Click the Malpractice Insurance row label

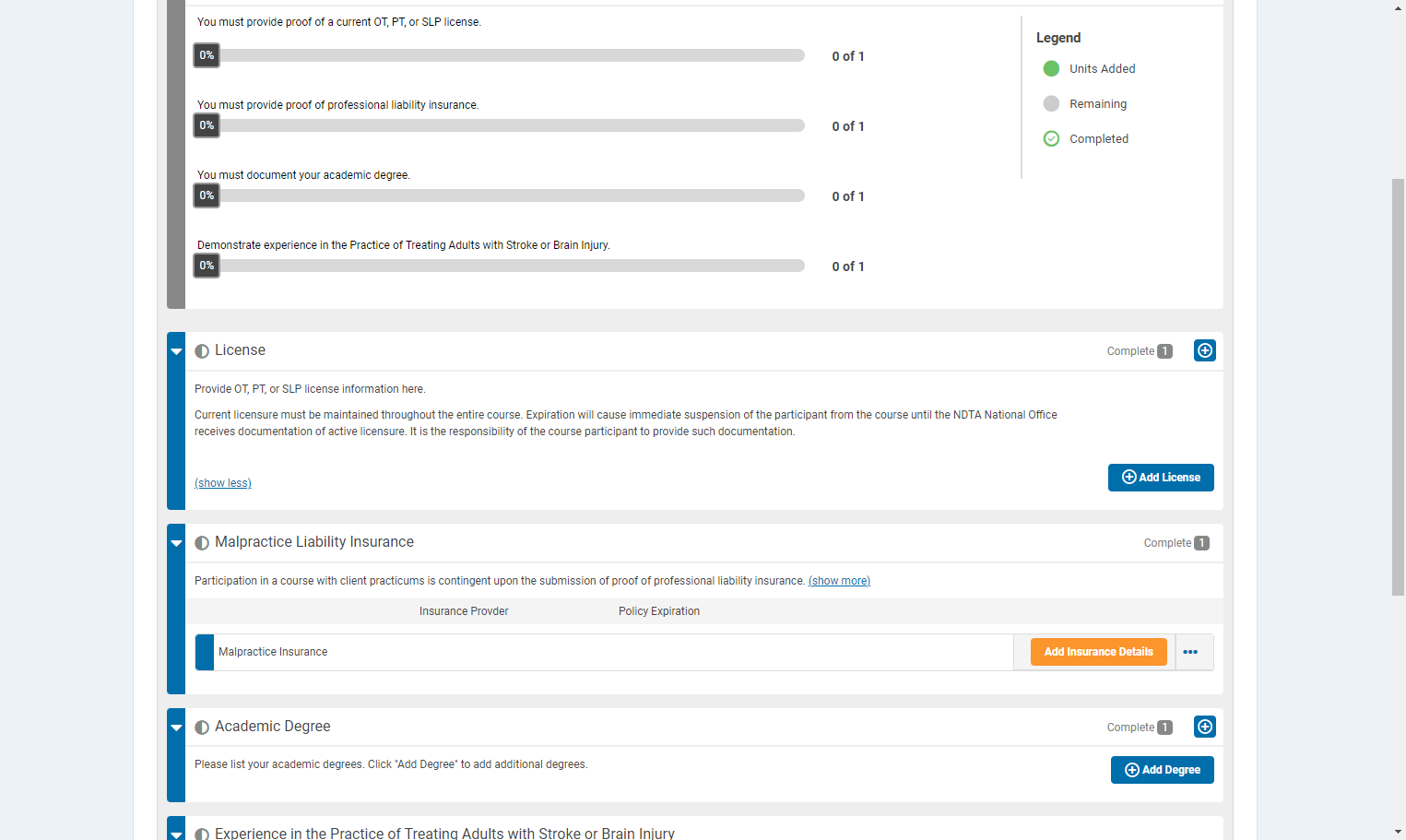coord(273,652)
